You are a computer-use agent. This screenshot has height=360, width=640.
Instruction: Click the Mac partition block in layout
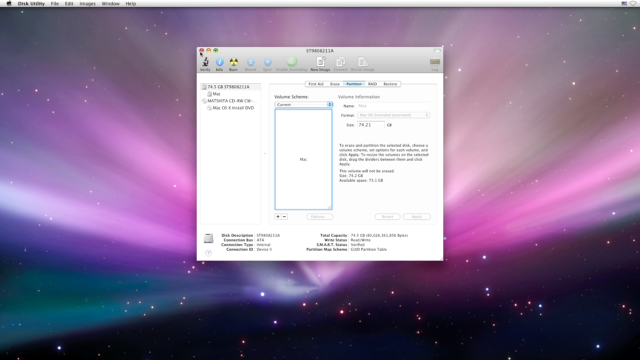[x=303, y=159]
